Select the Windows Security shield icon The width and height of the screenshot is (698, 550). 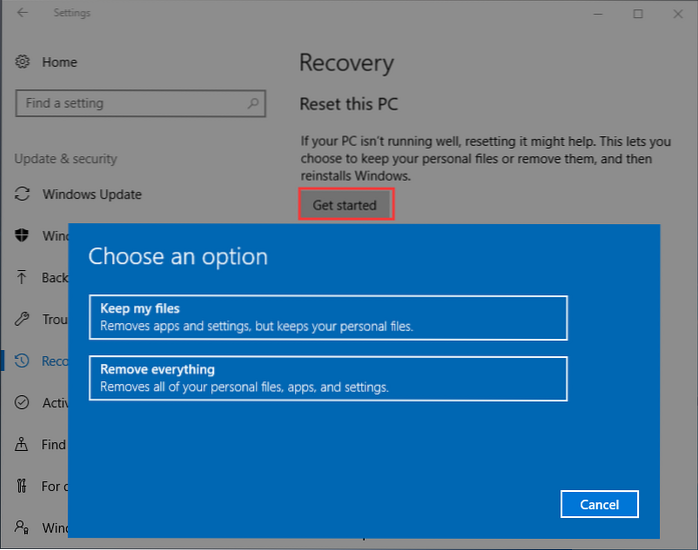pyautogui.click(x=23, y=236)
